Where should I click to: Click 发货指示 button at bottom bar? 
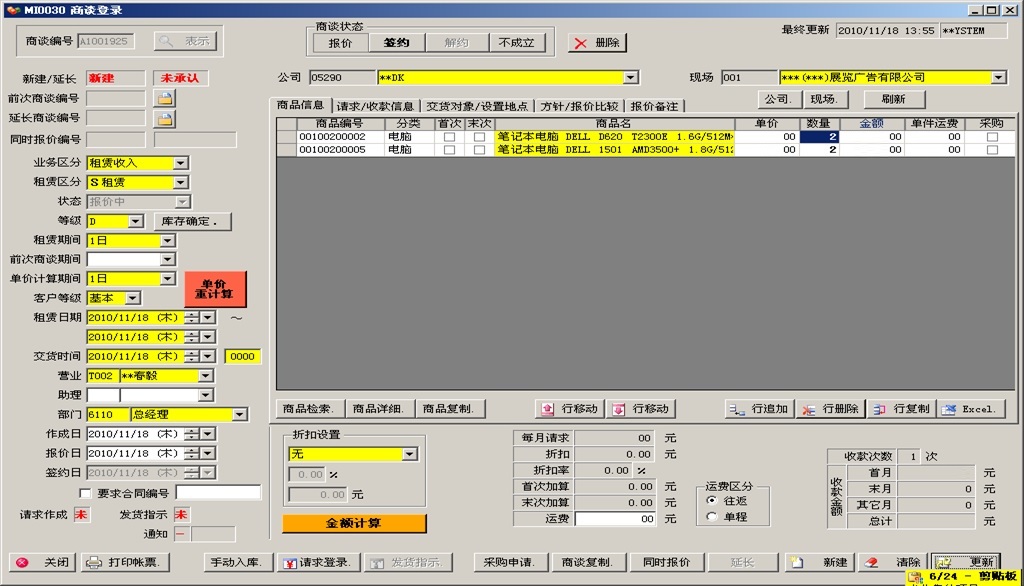pyautogui.click(x=406, y=562)
